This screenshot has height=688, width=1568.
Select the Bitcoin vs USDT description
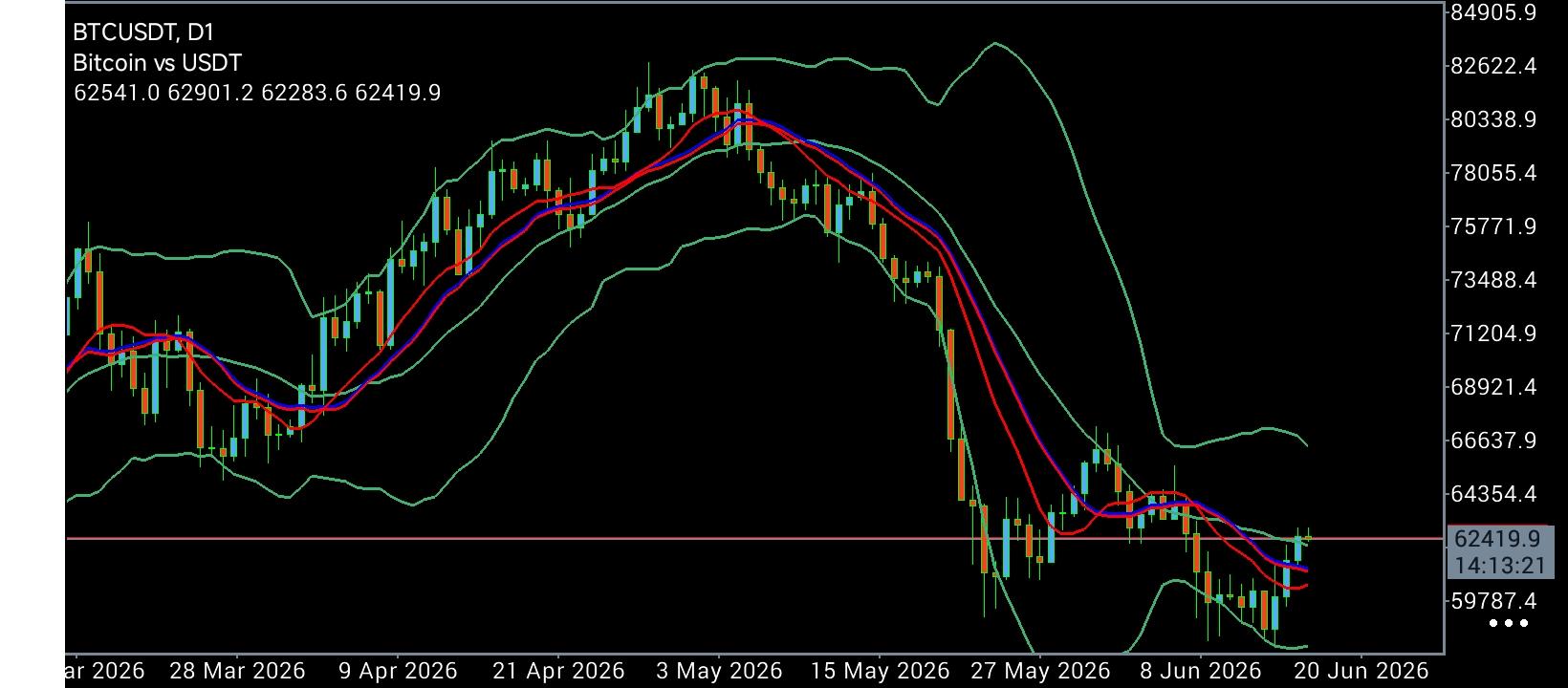pyautogui.click(x=157, y=63)
